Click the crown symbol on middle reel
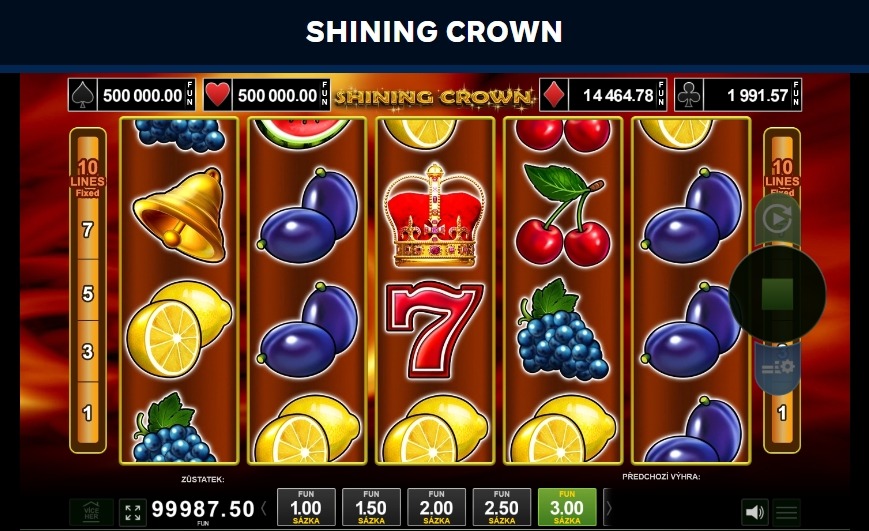Viewport: 869px width, 531px height. pos(435,215)
